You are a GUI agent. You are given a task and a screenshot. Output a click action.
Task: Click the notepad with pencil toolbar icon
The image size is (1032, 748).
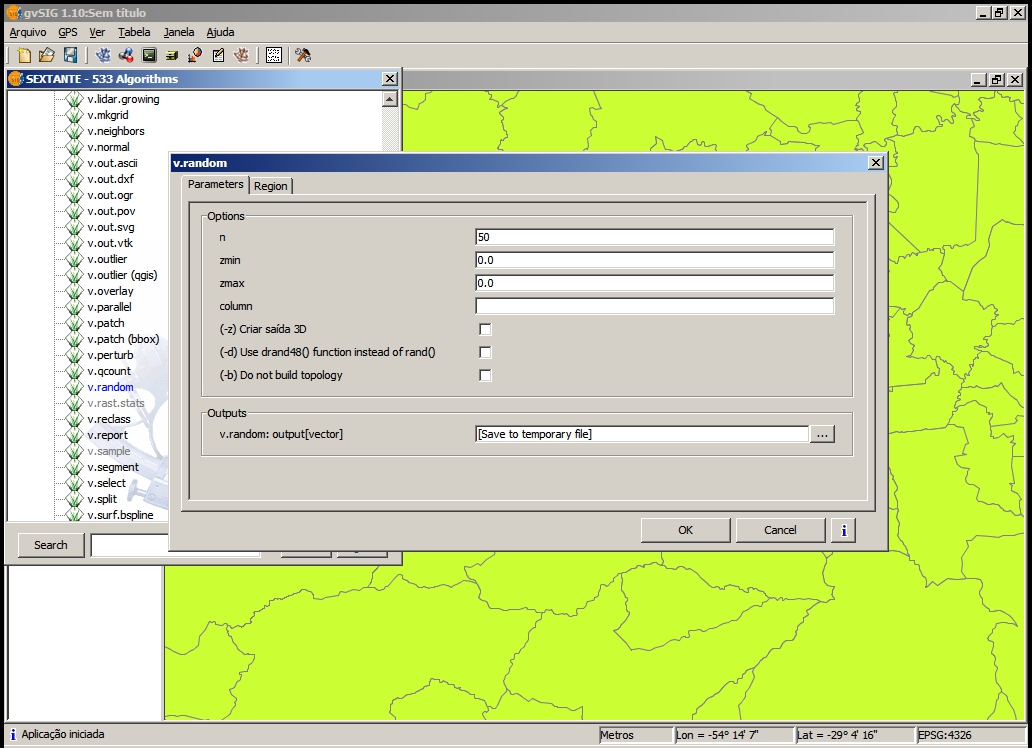click(x=218, y=55)
